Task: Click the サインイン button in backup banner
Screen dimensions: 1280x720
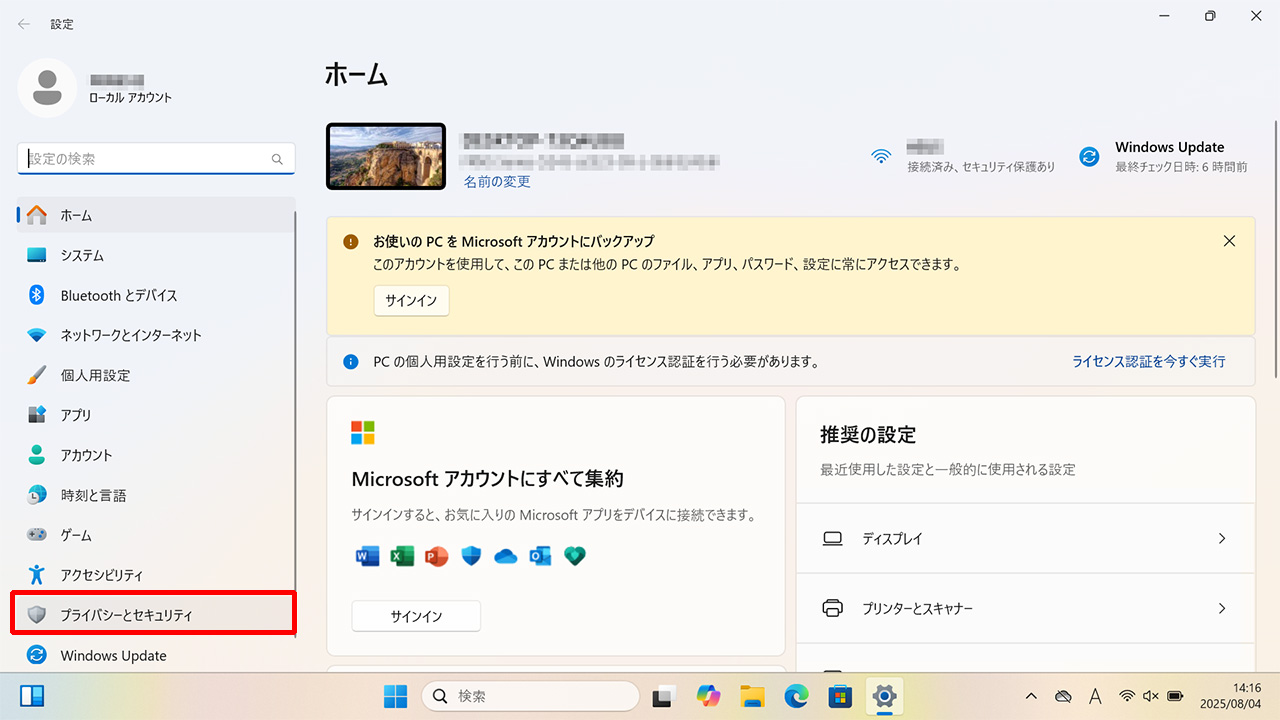Action: point(411,301)
